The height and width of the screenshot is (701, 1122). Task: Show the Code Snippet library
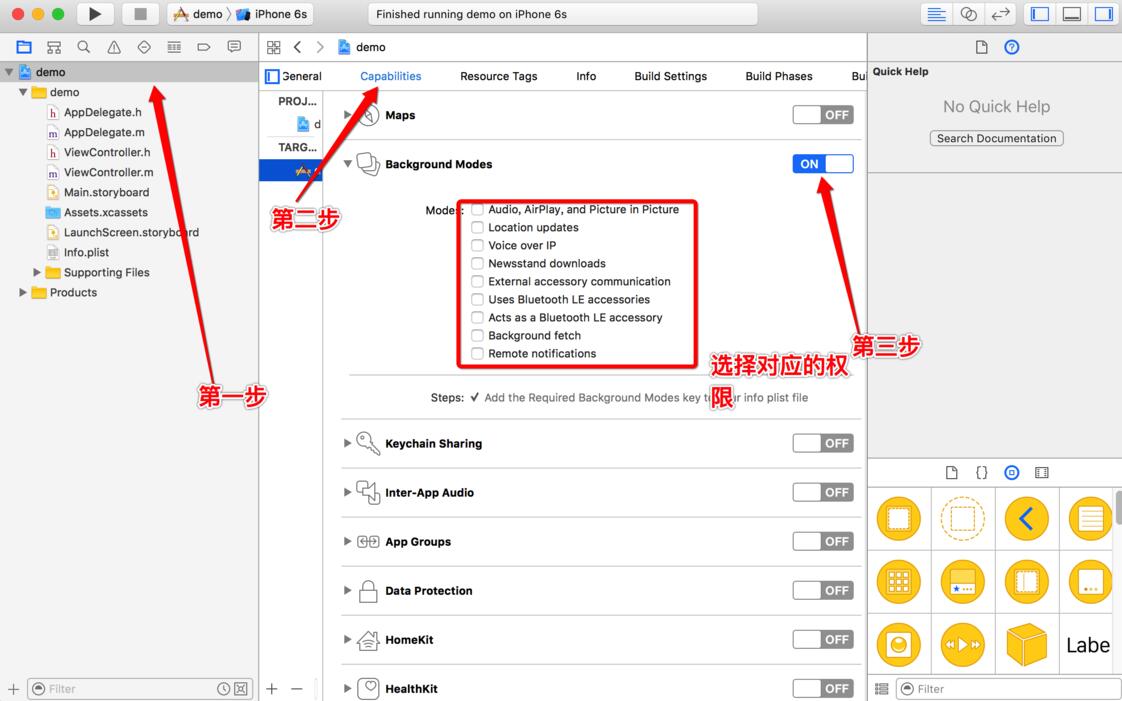[x=982, y=472]
